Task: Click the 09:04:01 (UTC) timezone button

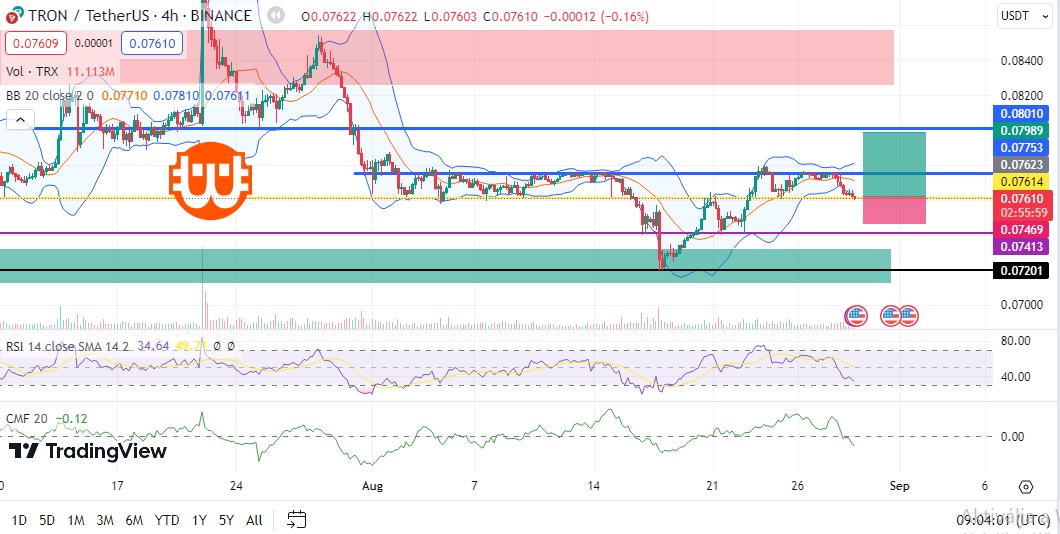Action: (1003, 520)
